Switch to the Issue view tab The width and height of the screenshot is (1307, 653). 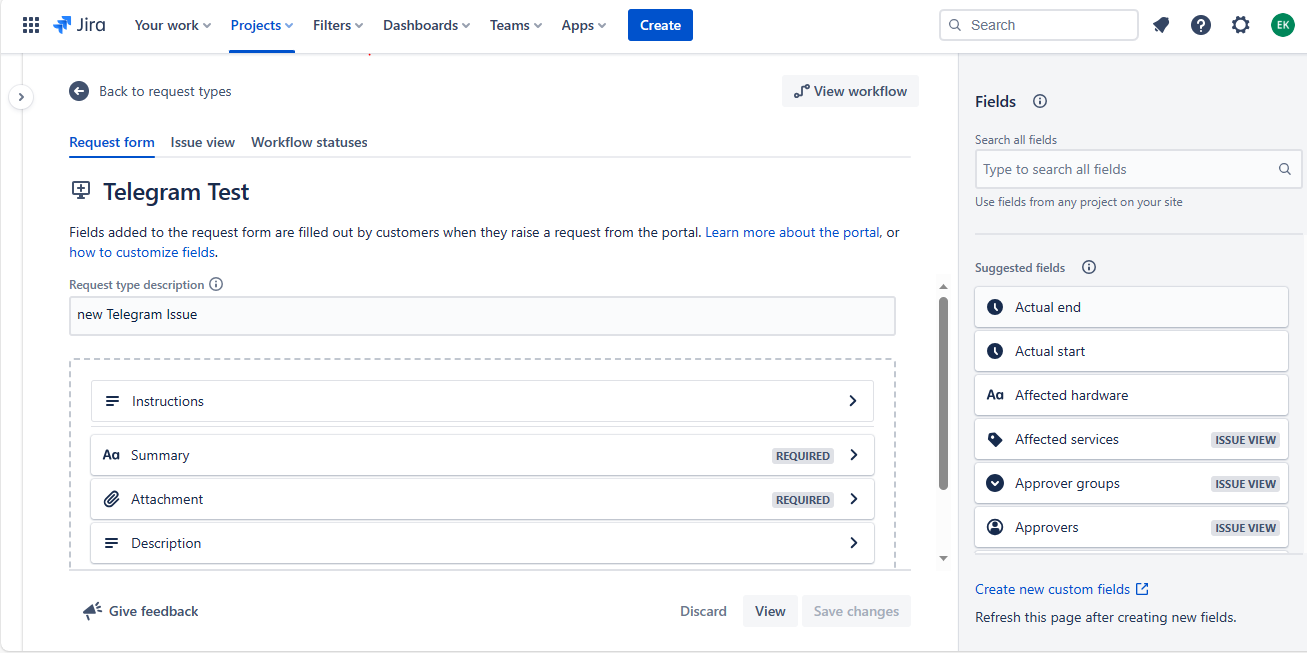[202, 142]
